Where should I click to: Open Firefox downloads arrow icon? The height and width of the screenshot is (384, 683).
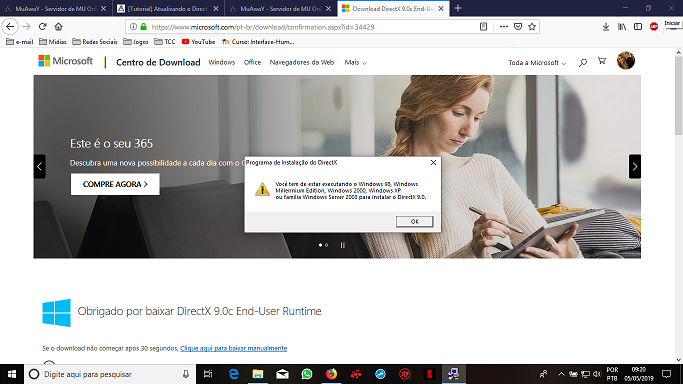(x=605, y=27)
